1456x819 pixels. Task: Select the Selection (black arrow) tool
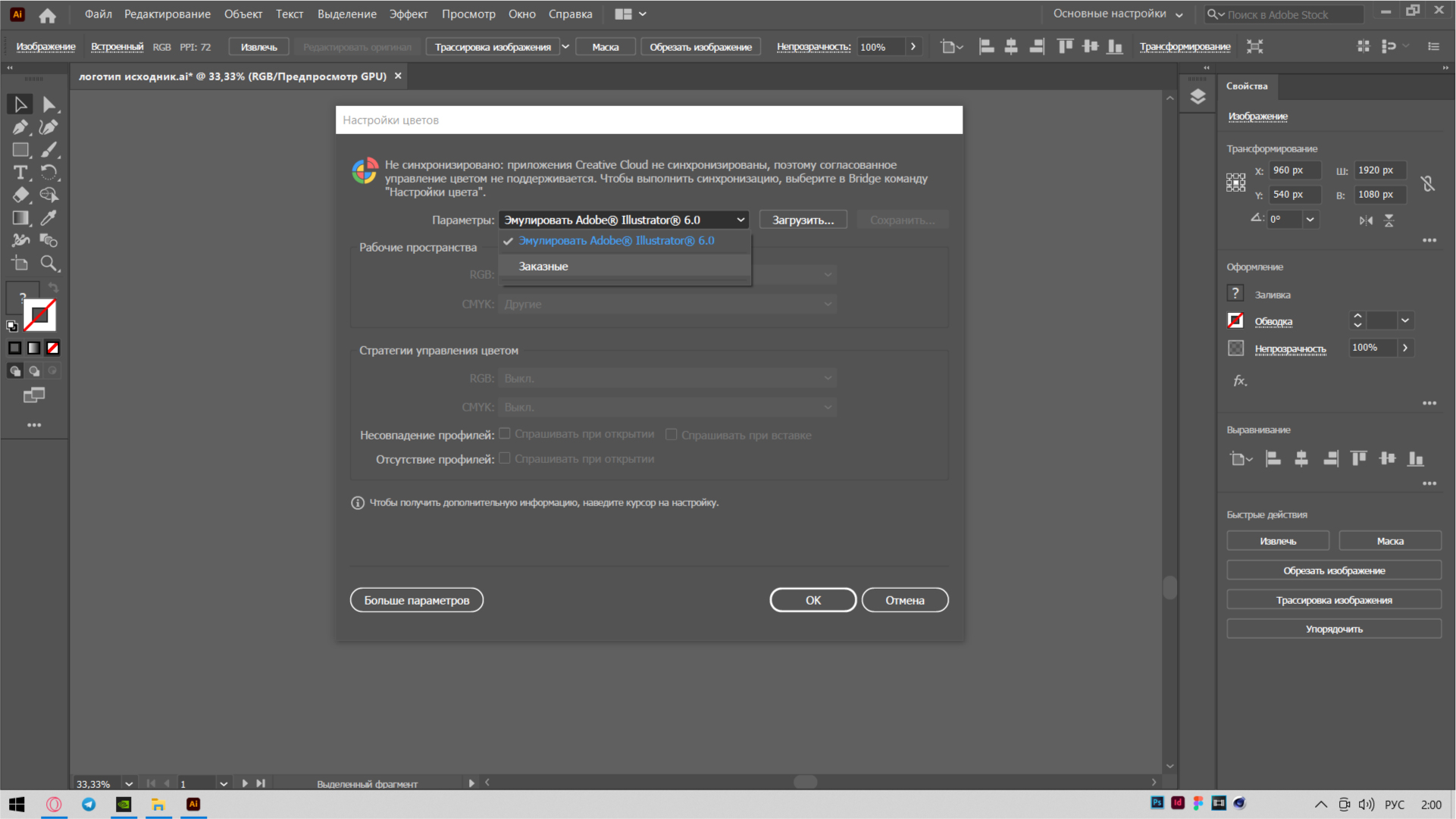[x=20, y=105]
